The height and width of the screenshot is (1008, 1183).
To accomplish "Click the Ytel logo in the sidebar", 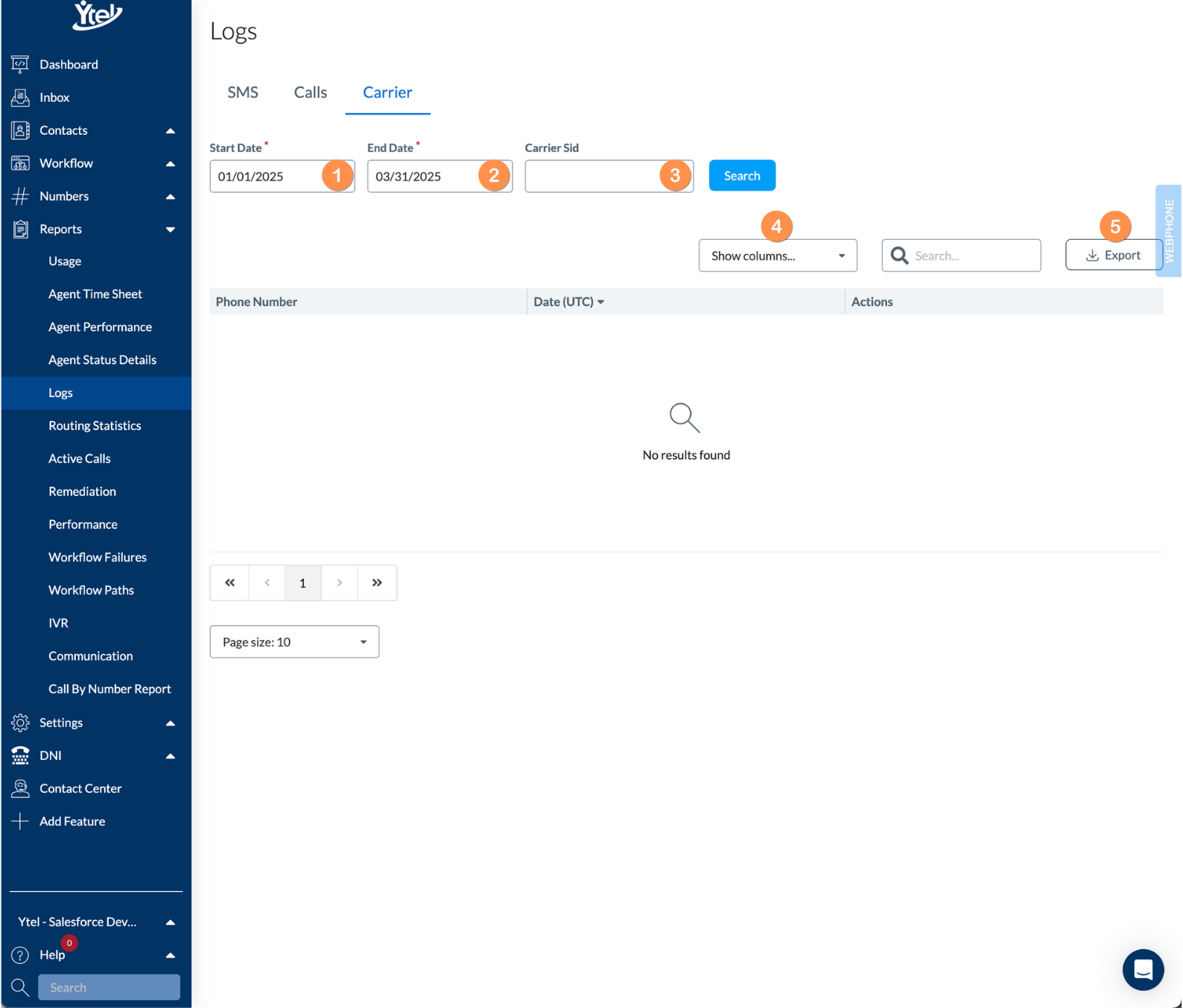I will (97, 14).
